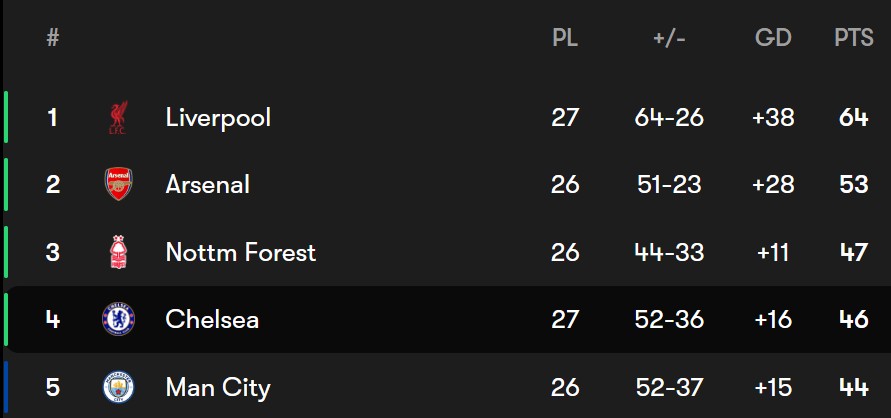Click Arsenal's +28 goal difference
The width and height of the screenshot is (891, 418).
coord(773,185)
